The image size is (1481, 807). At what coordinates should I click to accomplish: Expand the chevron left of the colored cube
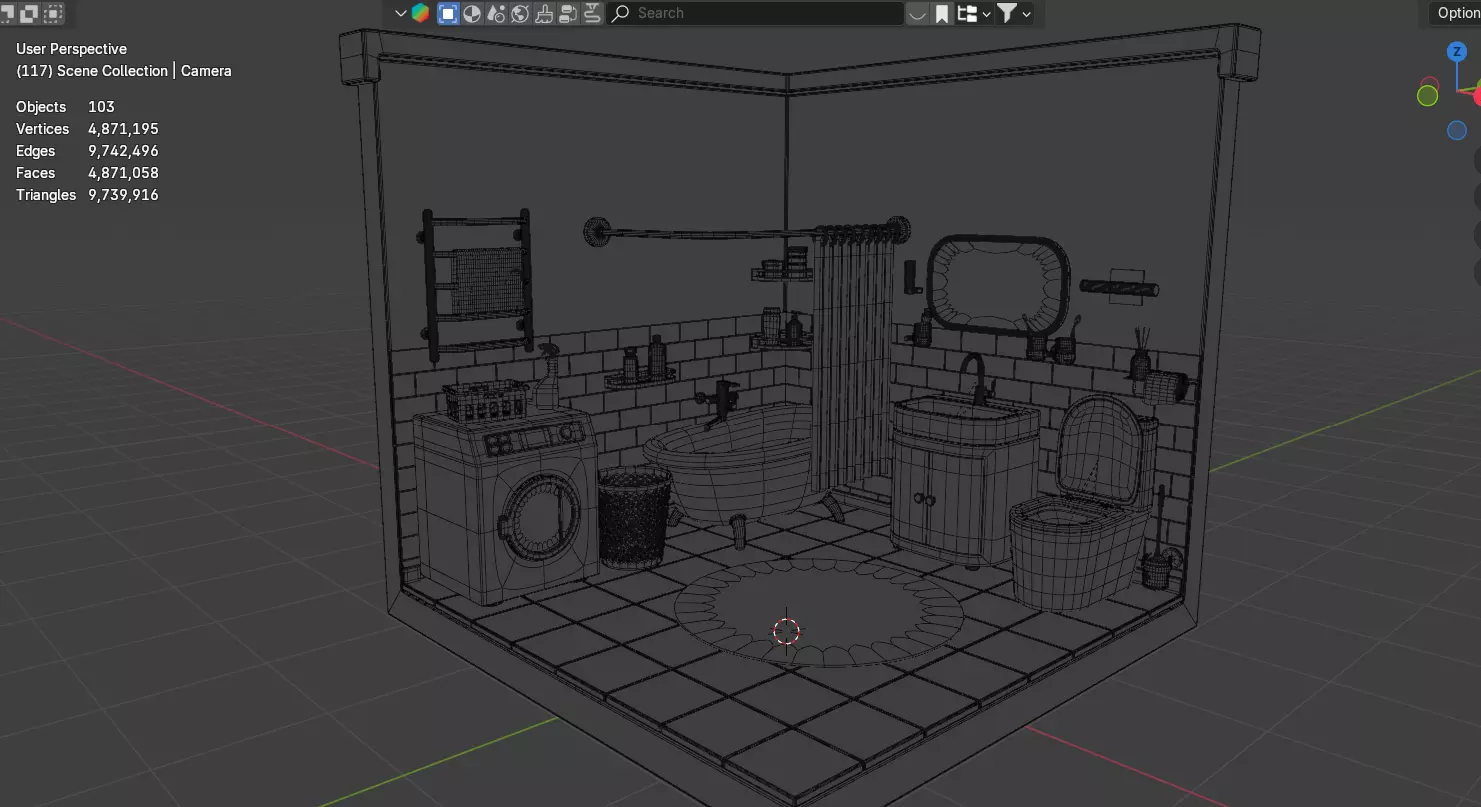[401, 13]
